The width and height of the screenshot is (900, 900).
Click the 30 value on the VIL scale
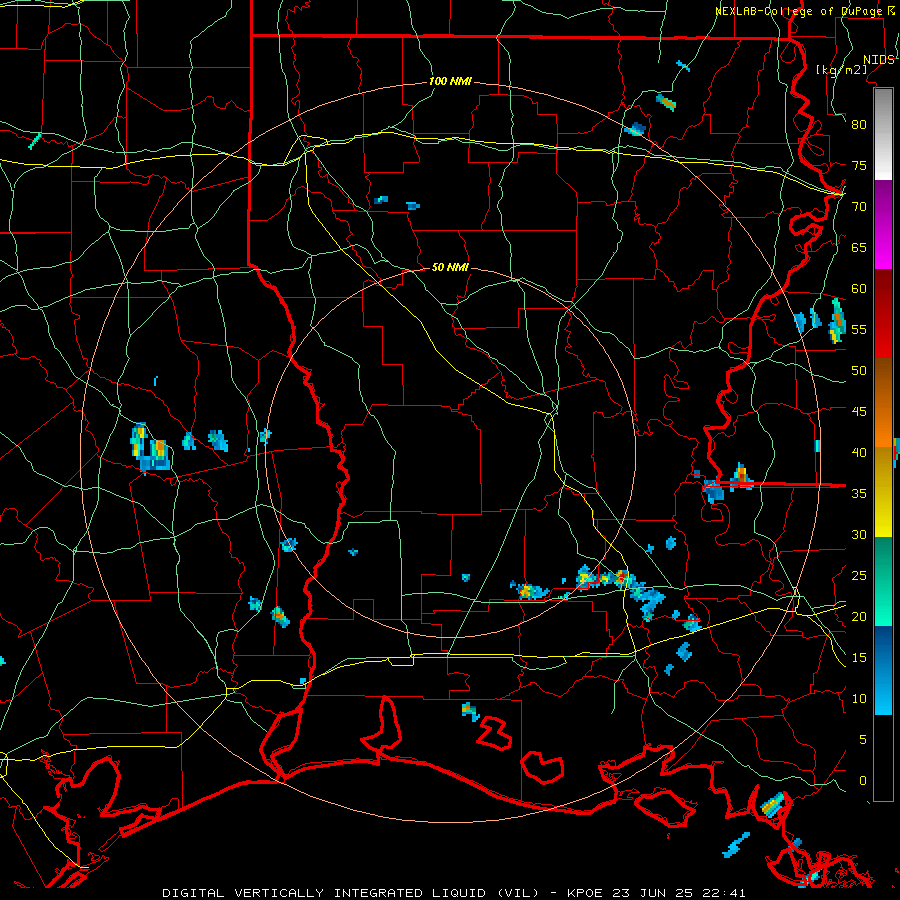click(859, 534)
